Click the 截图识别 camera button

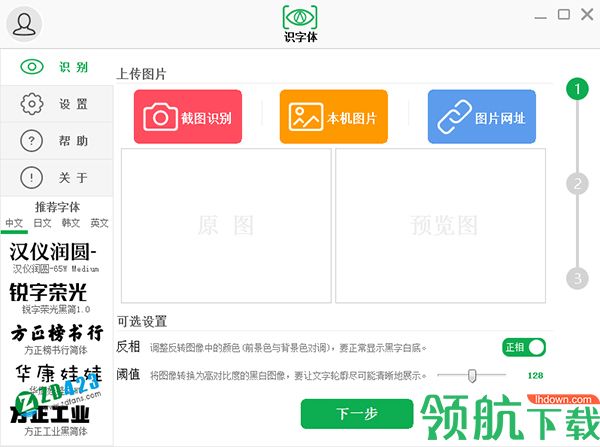(x=188, y=117)
